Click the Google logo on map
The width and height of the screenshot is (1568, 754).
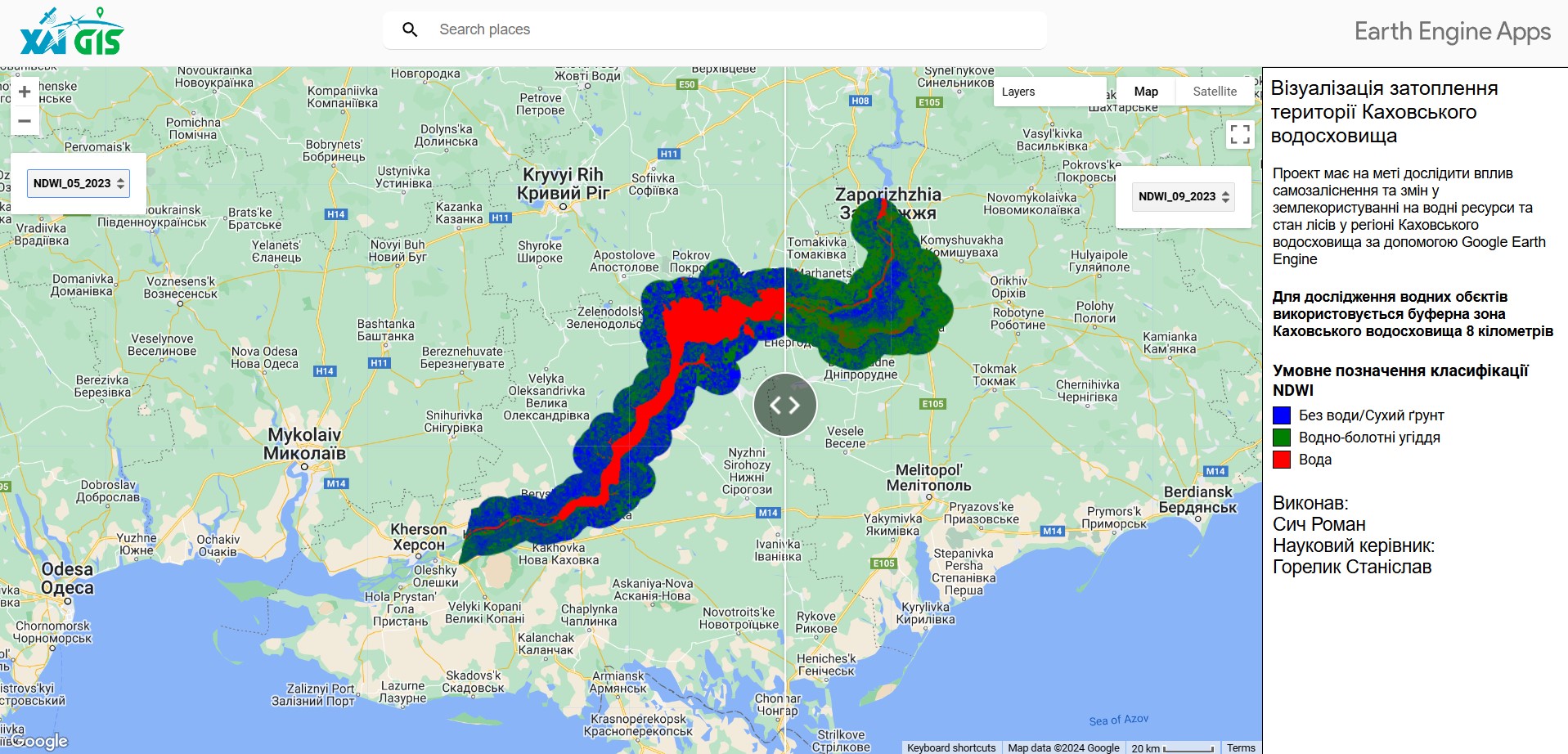coord(41,741)
